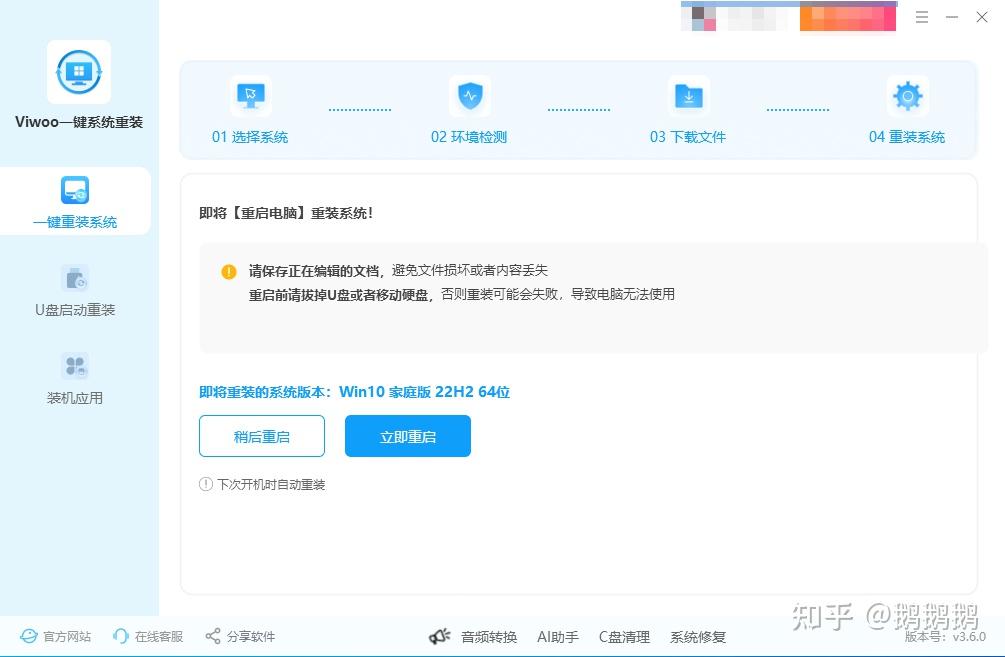
Task: Open the 一键重装系统 sidebar tab
Action: (x=75, y=201)
